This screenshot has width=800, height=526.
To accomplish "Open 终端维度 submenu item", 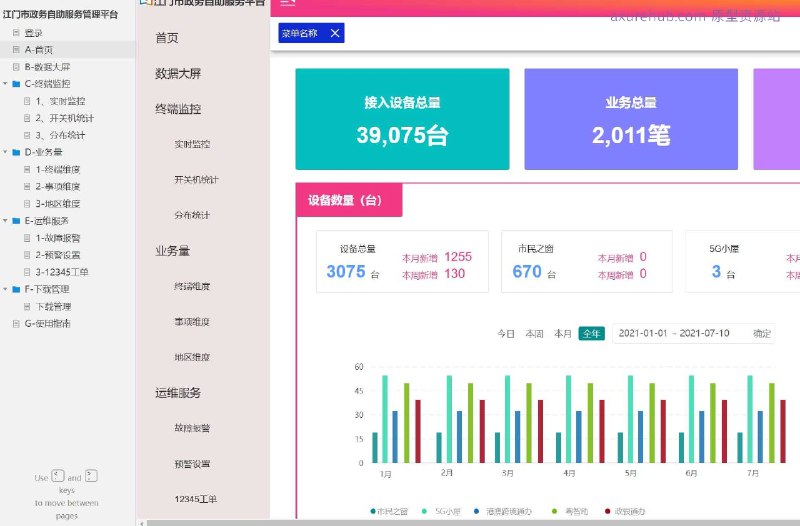I will [192, 286].
